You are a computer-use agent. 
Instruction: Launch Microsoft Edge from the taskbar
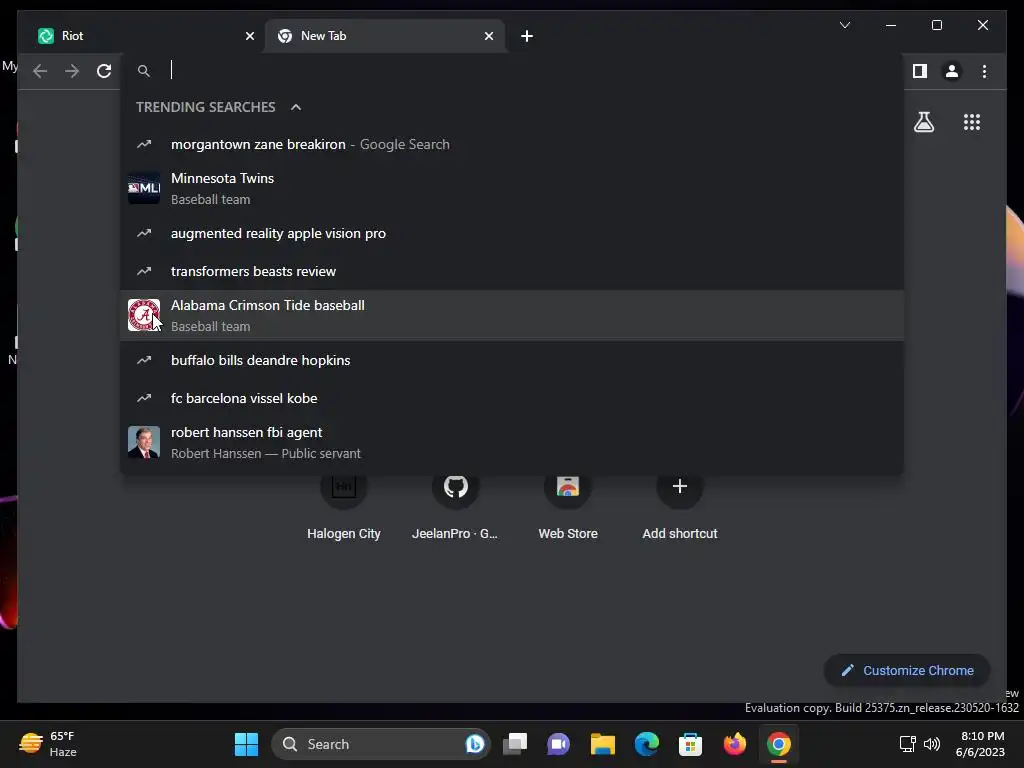[647, 744]
